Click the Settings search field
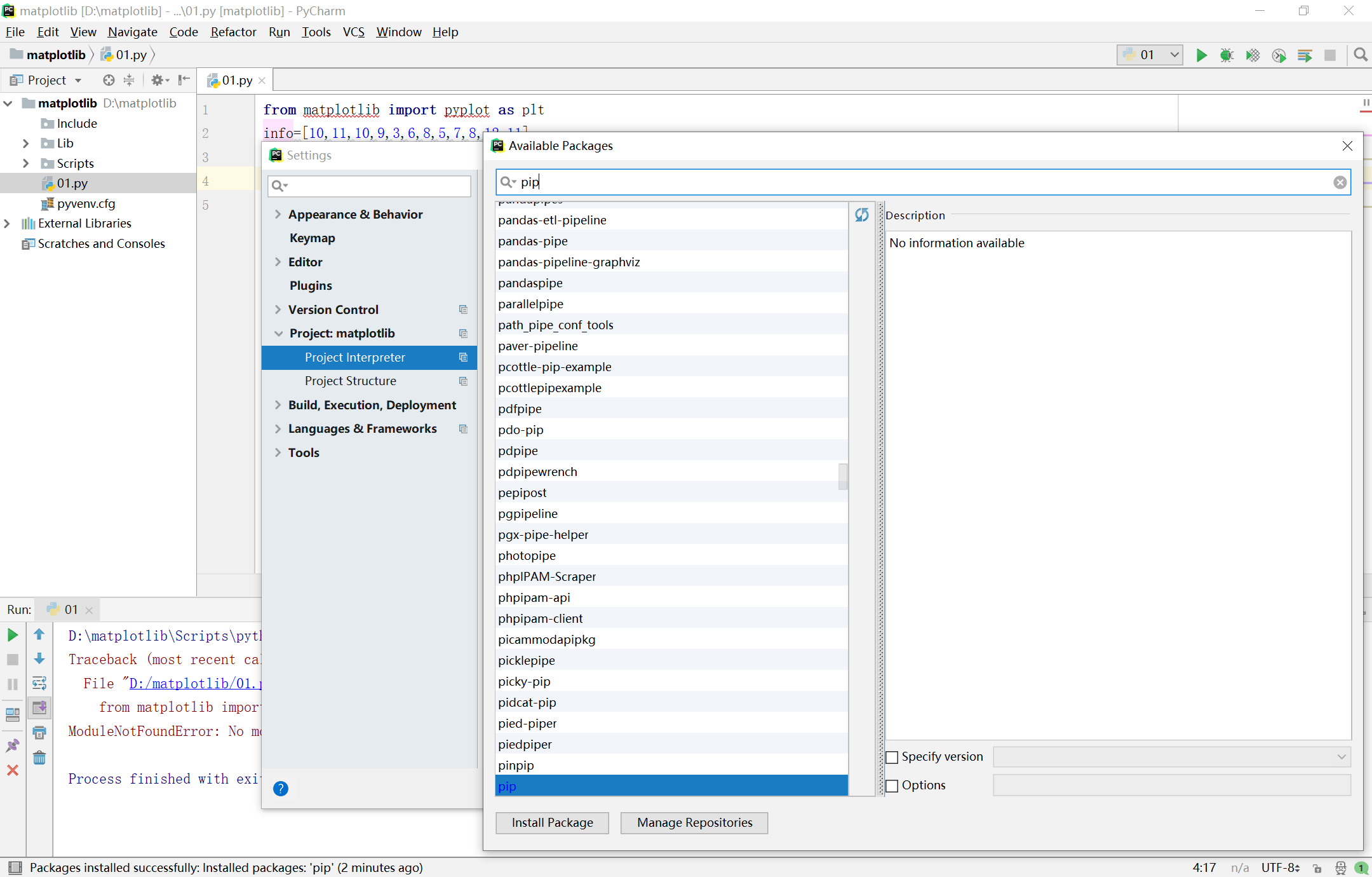 click(x=369, y=186)
